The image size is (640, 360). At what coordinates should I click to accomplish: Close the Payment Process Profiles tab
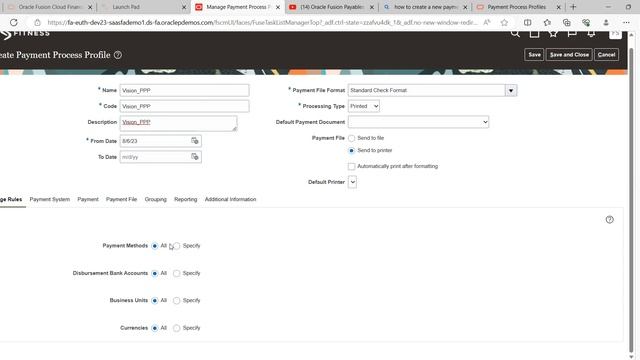tap(558, 7)
